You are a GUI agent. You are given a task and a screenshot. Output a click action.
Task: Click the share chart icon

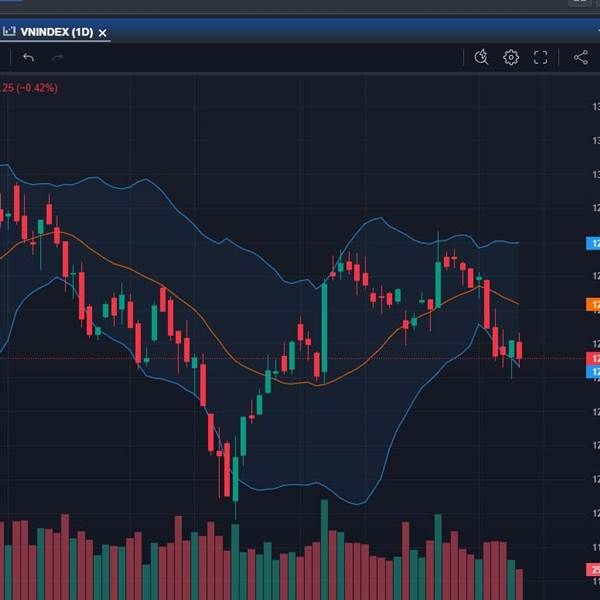(581, 57)
